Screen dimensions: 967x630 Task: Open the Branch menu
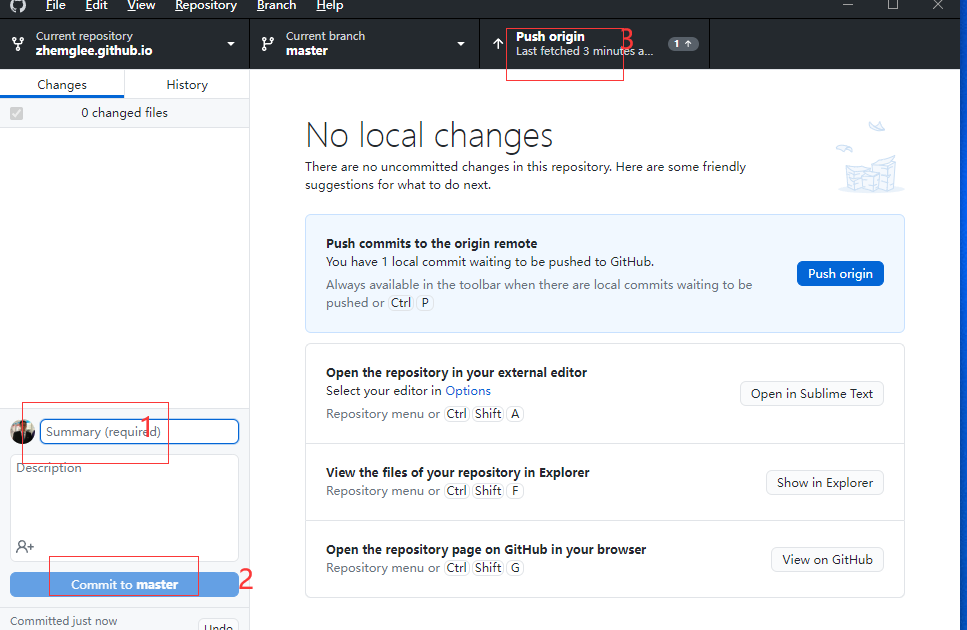[276, 6]
